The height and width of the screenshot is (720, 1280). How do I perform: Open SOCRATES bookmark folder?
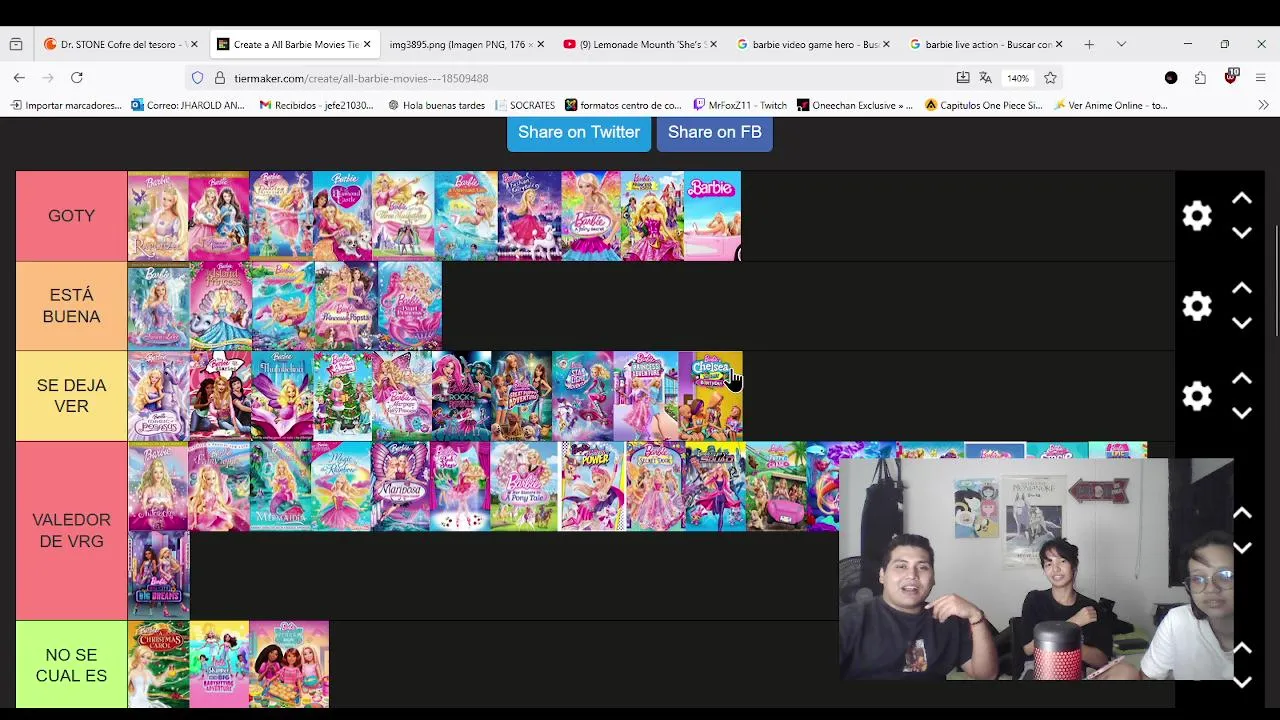click(x=524, y=105)
